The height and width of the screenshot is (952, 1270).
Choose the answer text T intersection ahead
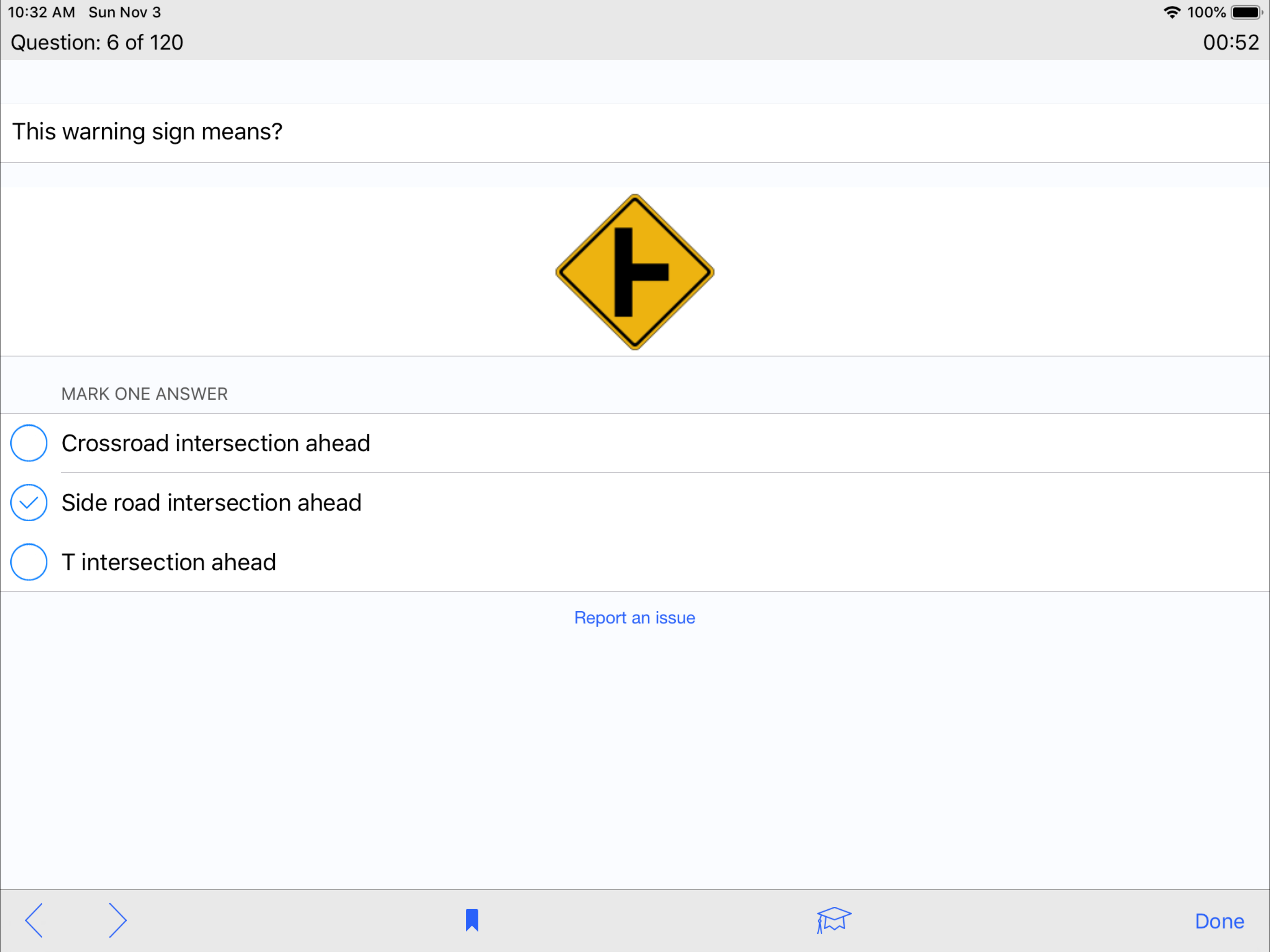[x=169, y=562]
